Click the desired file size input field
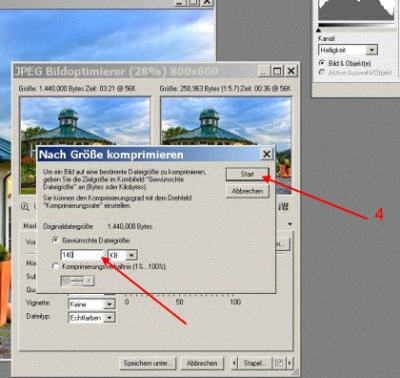 [82, 255]
